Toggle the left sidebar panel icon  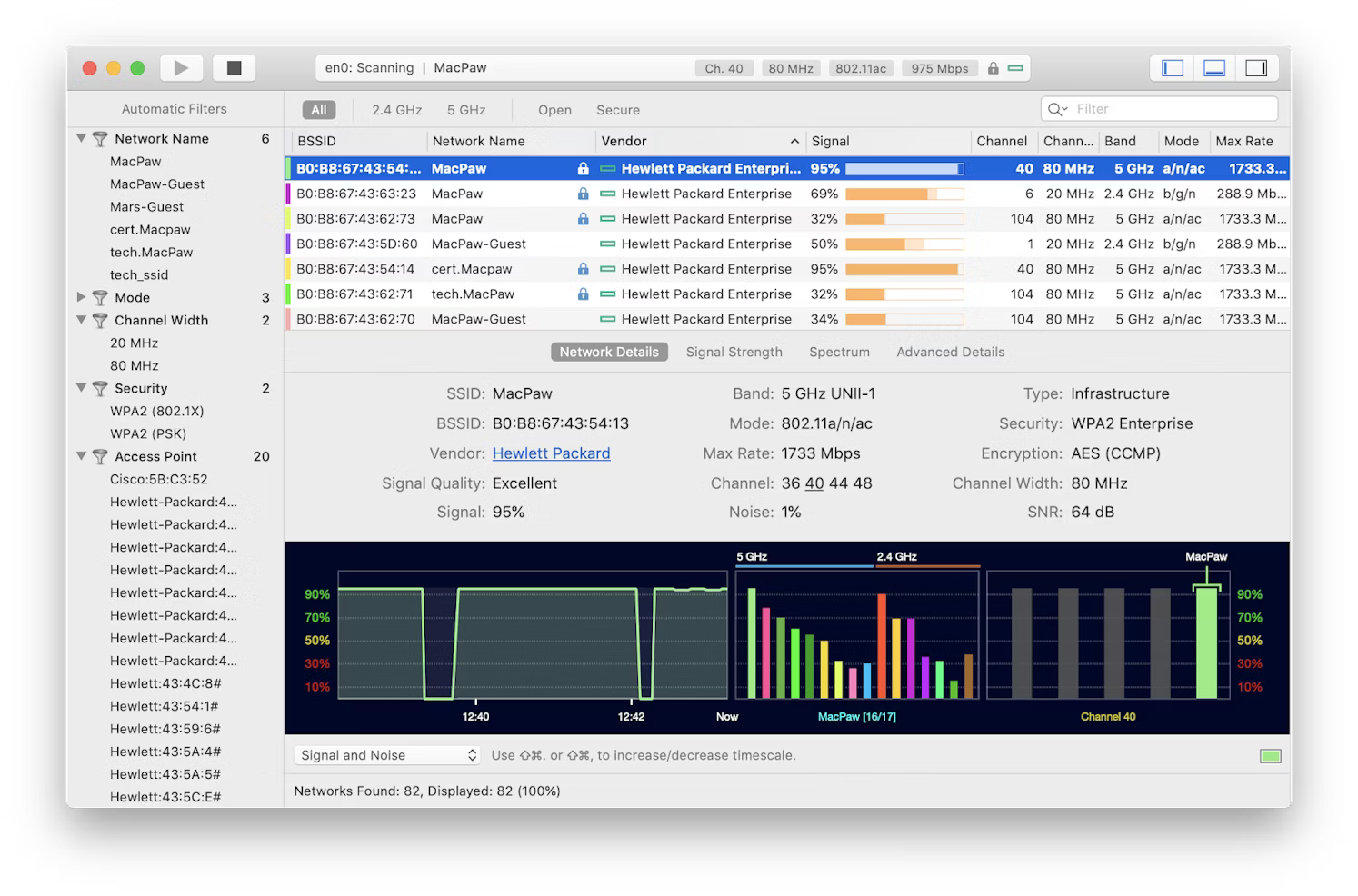(1173, 68)
